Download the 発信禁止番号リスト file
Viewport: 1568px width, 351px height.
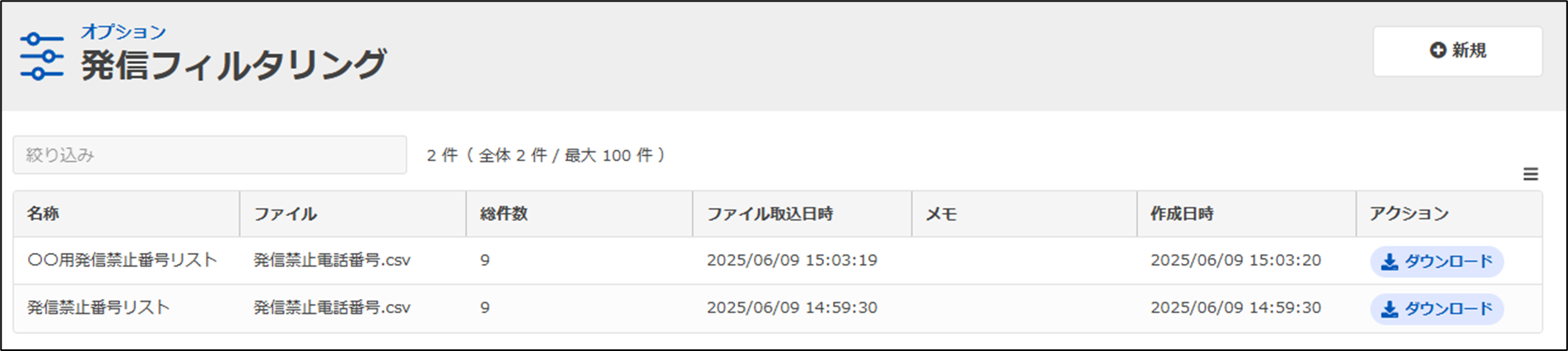(x=1436, y=309)
